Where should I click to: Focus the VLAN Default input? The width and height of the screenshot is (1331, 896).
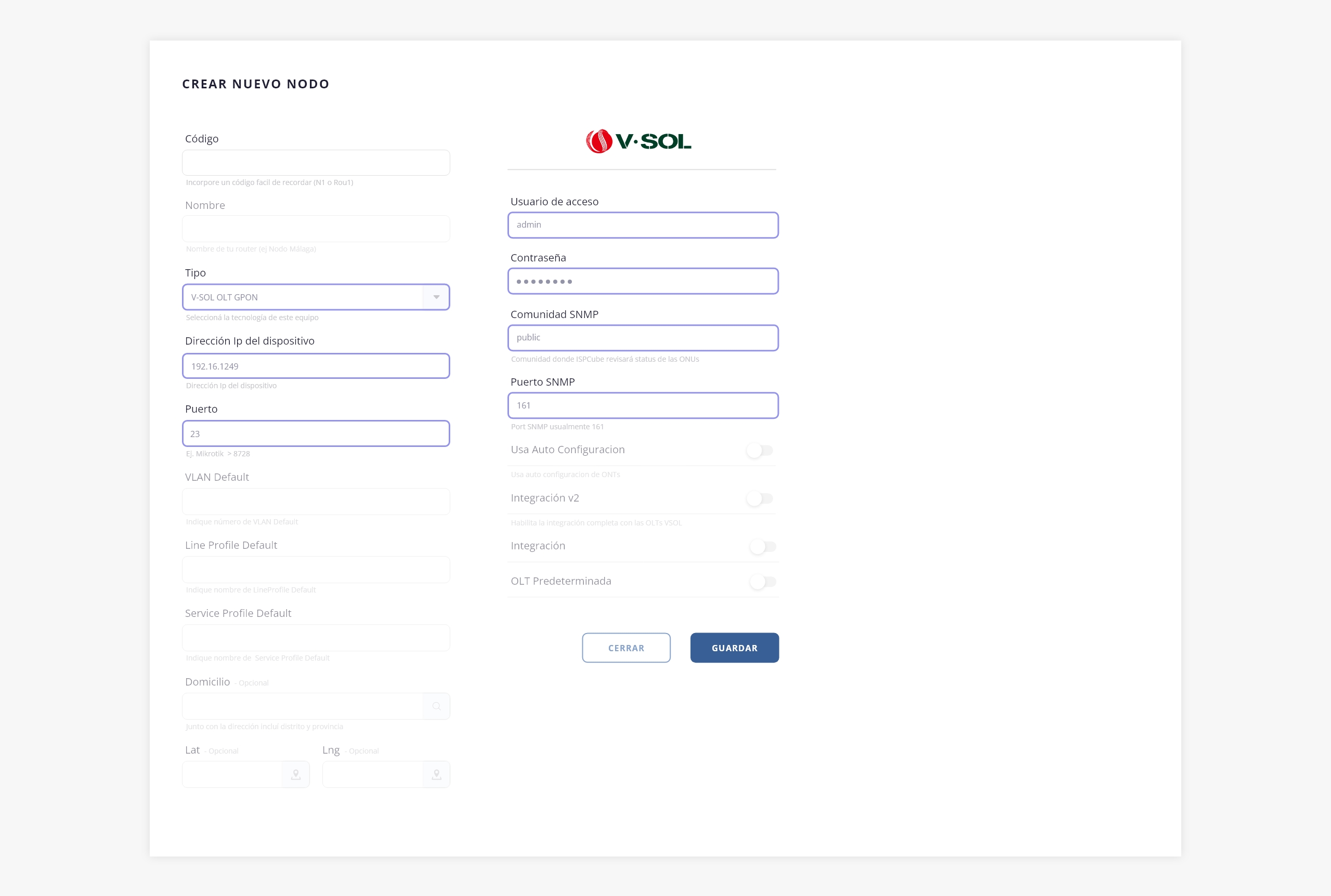pos(316,502)
